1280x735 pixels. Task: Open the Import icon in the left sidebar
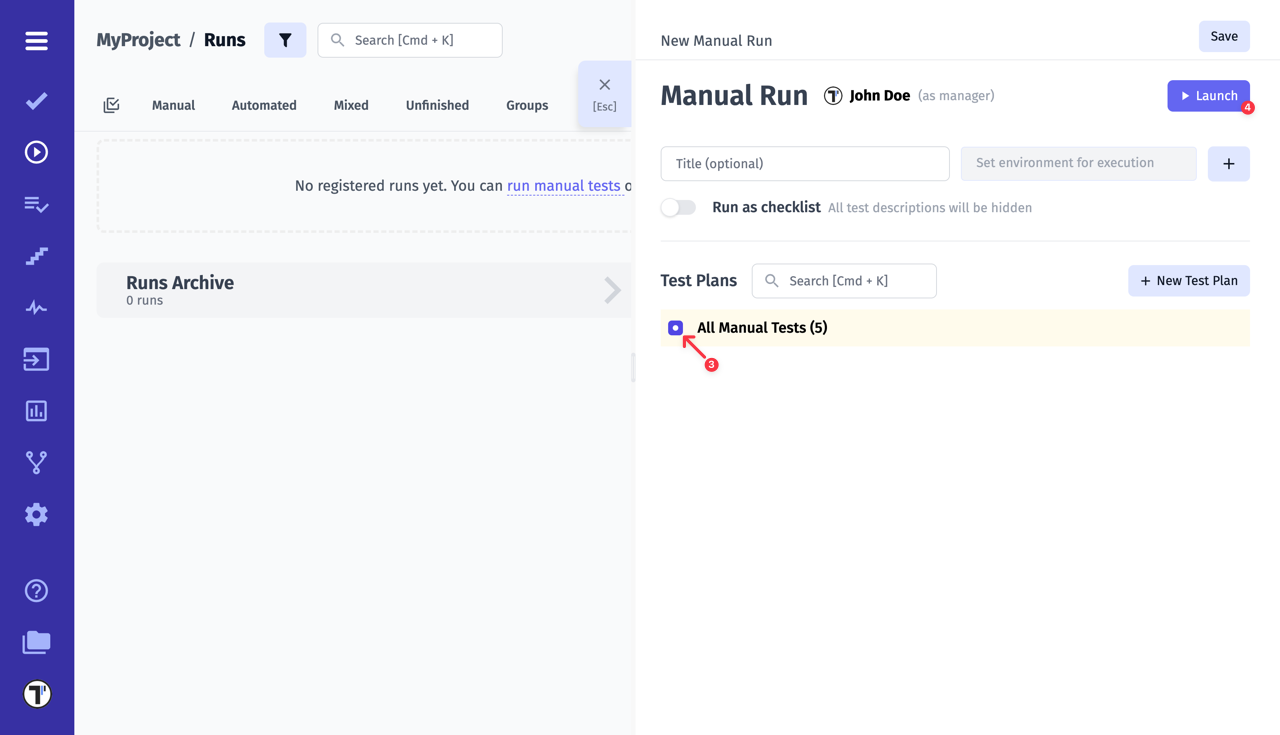click(36, 359)
